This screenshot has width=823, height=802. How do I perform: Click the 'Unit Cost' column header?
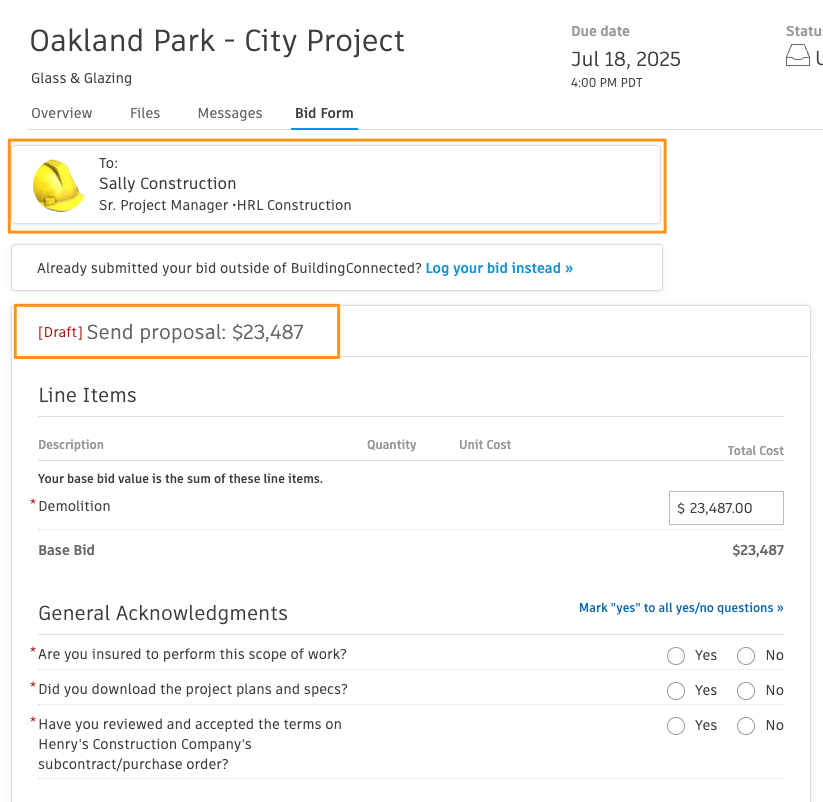[x=485, y=445]
